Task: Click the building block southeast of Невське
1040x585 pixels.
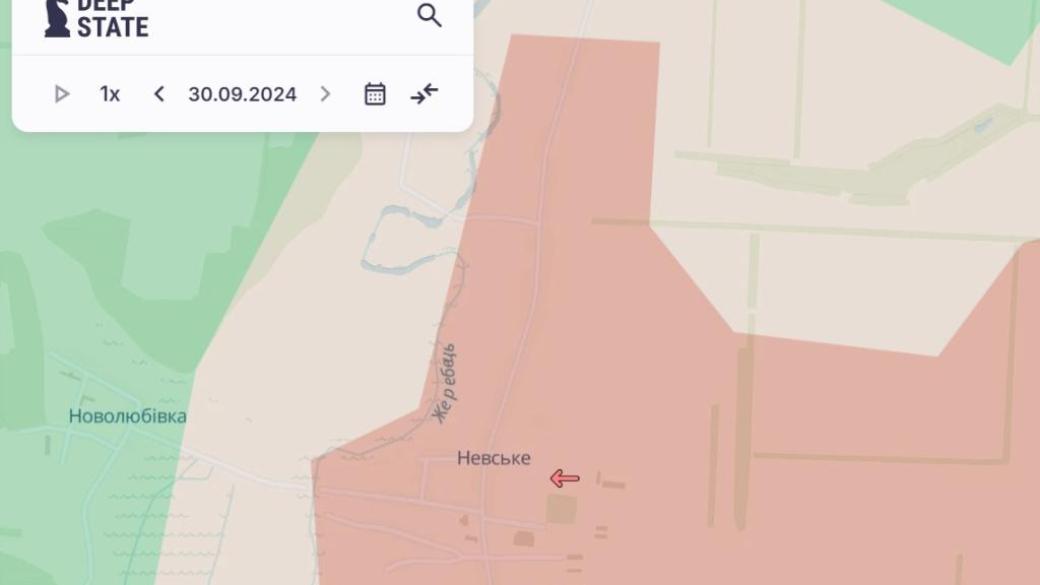Action: (561, 509)
